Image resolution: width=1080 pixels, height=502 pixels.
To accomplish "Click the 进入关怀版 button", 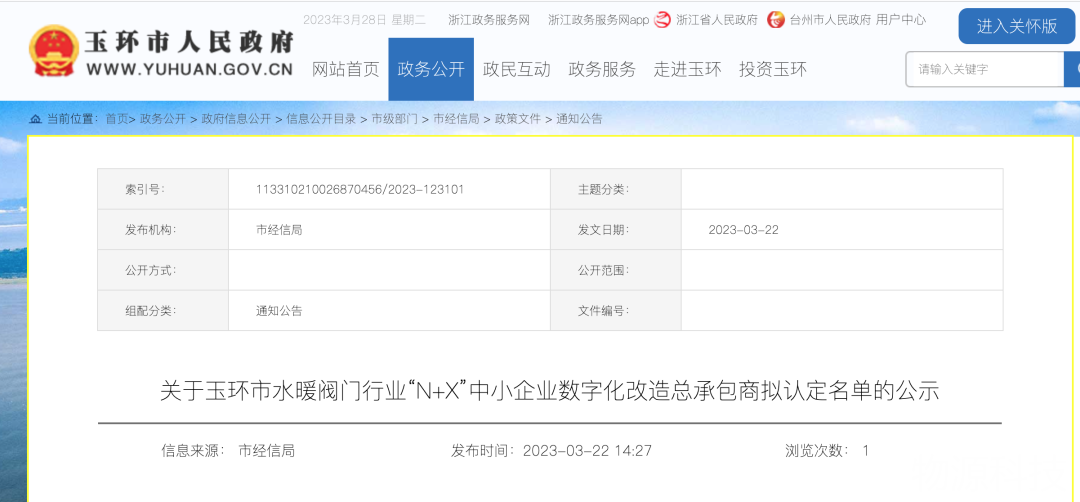I will (1016, 26).
